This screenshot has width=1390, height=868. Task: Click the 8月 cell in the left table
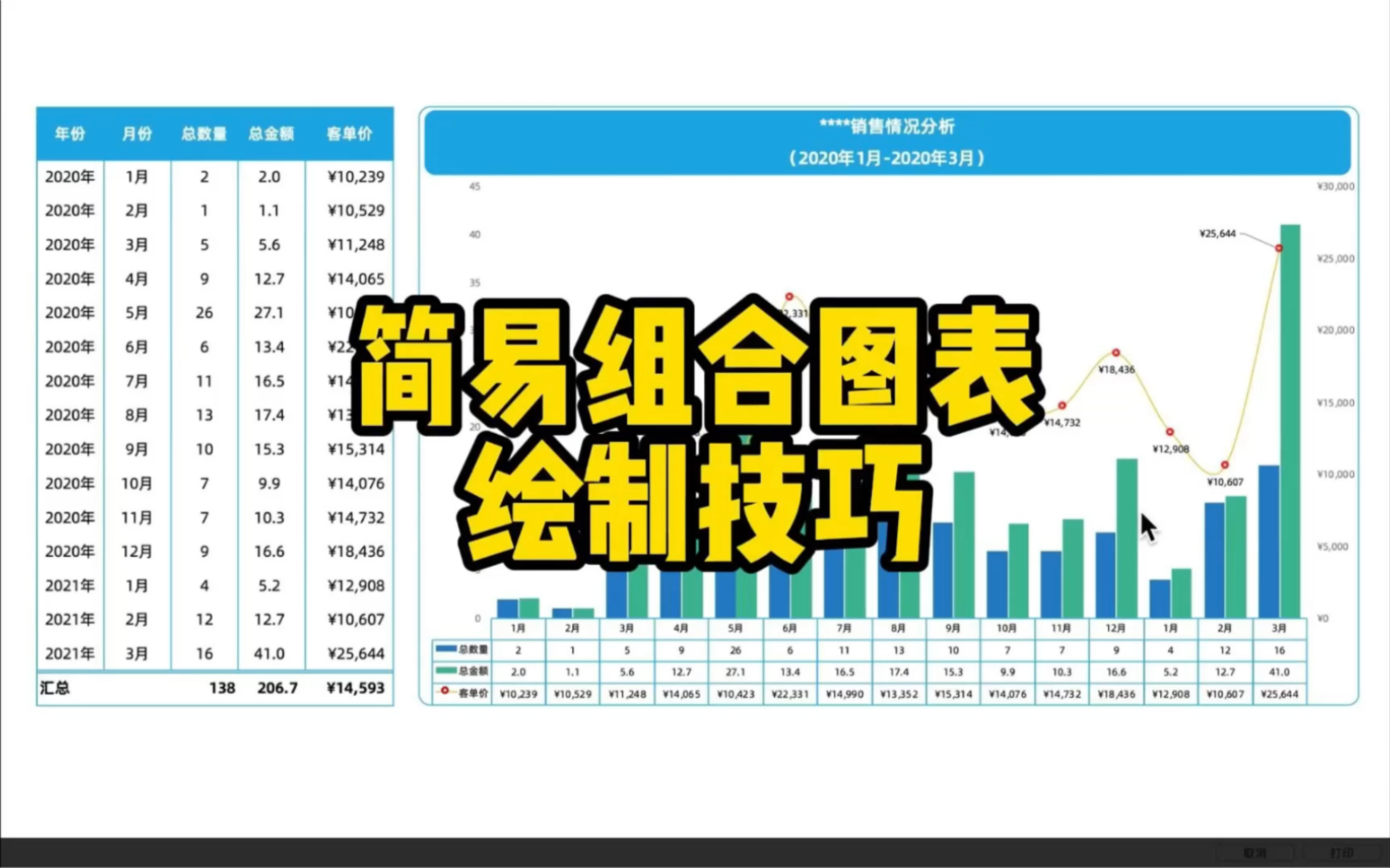[136, 415]
